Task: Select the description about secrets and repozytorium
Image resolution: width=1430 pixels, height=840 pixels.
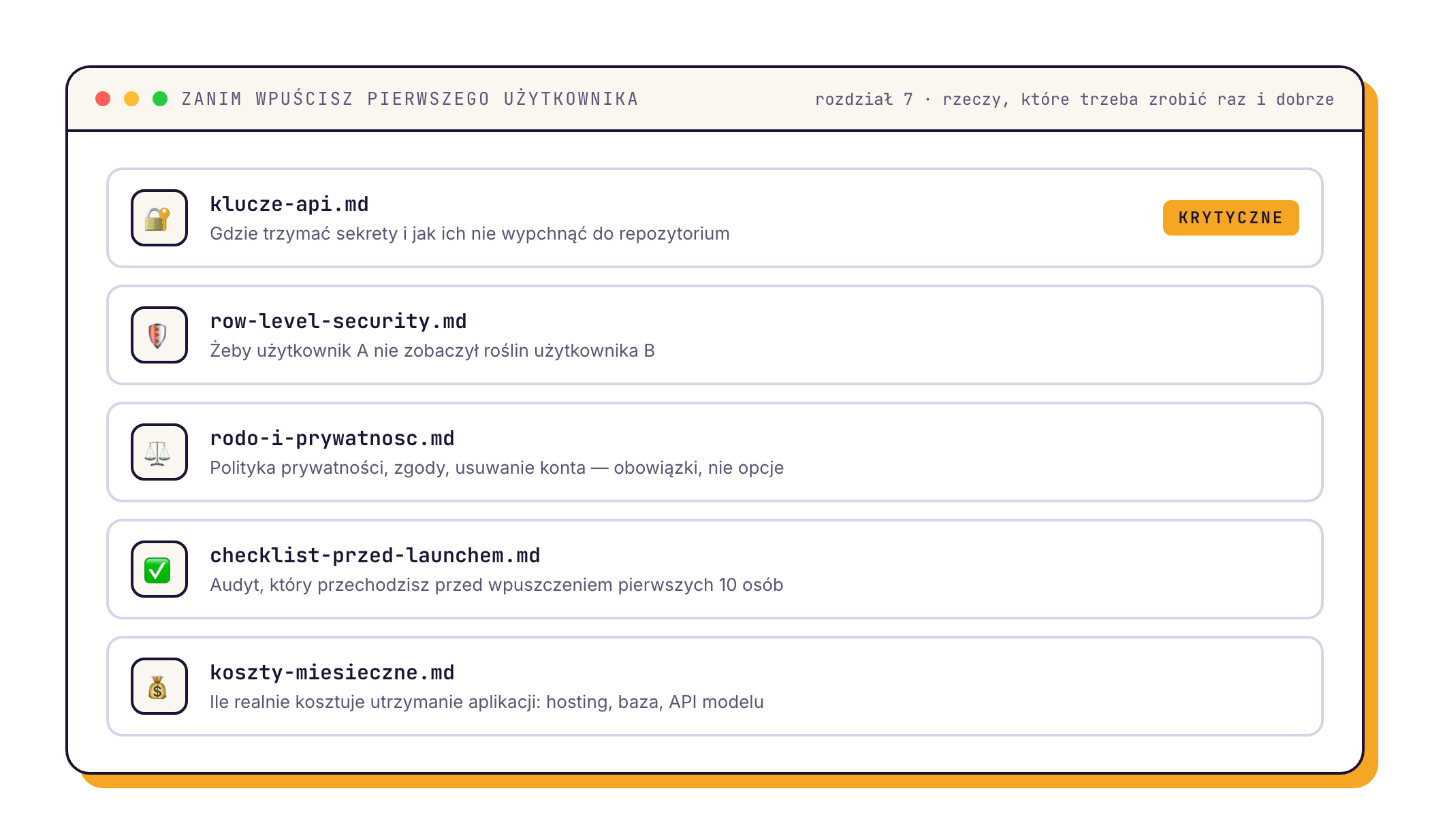Action: [x=470, y=233]
